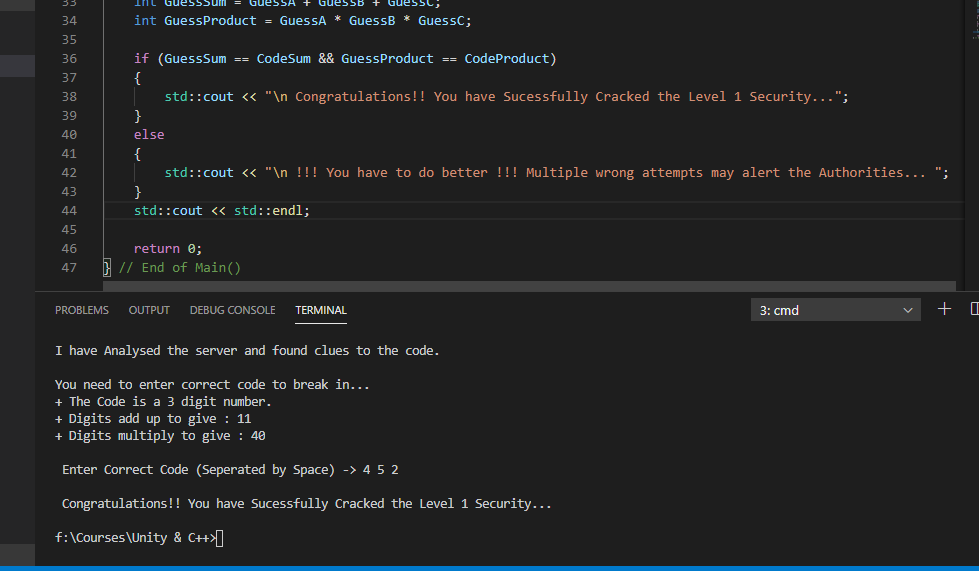Viewport: 979px width, 571px height.
Task: Click line number 36 in the gutter
Action: coord(69,59)
